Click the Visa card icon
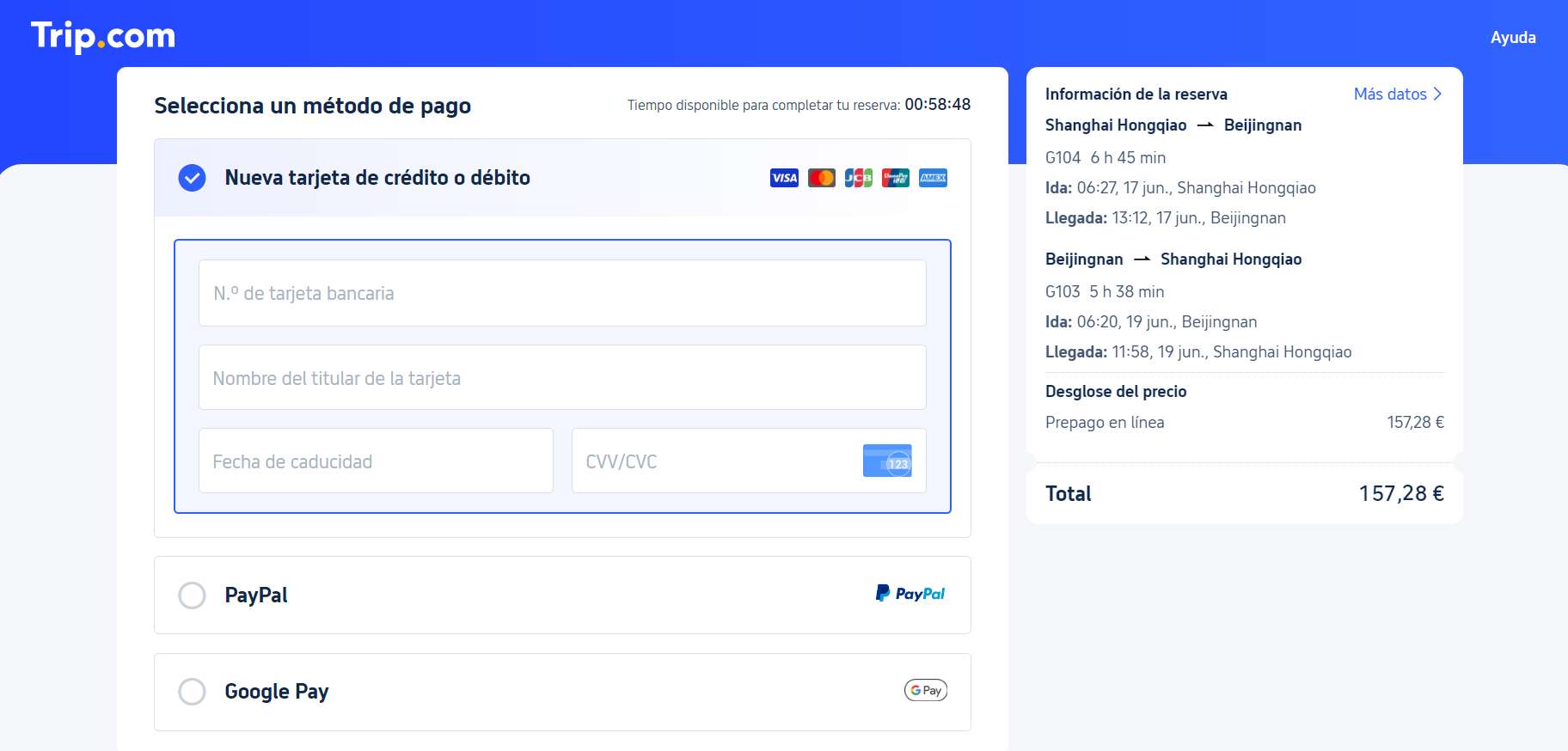This screenshot has width=1568, height=751. click(784, 178)
